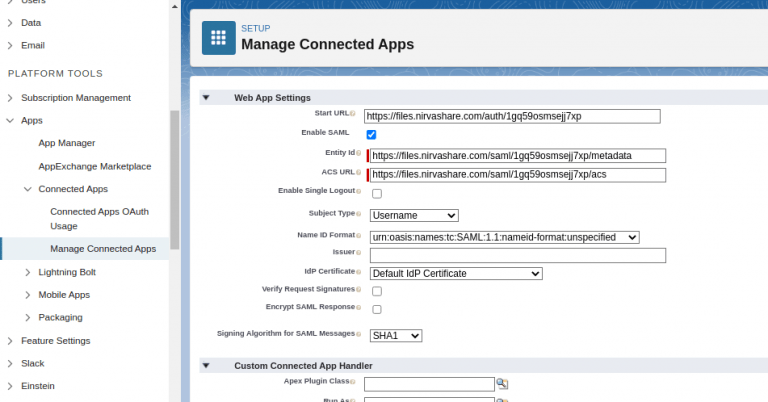768x402 pixels.
Task: Click the Manage Connected Apps grid icon
Action: [218, 38]
